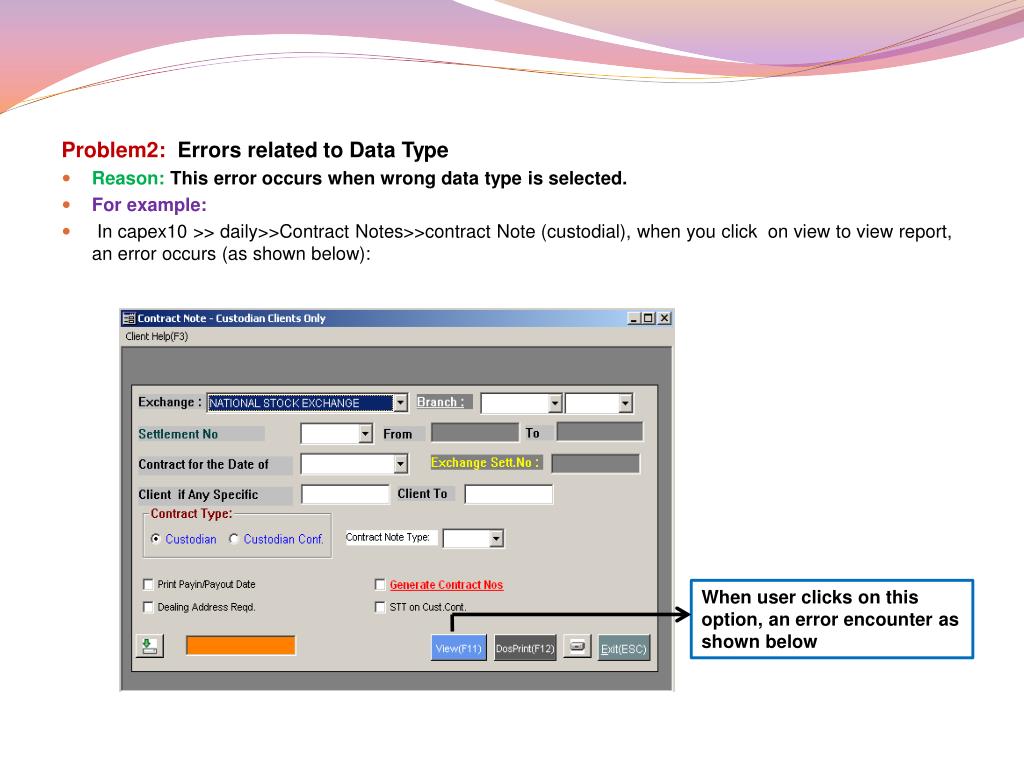Click the Client if Any Specific field
Image resolution: width=1024 pixels, height=768 pixels.
pyautogui.click(x=345, y=494)
